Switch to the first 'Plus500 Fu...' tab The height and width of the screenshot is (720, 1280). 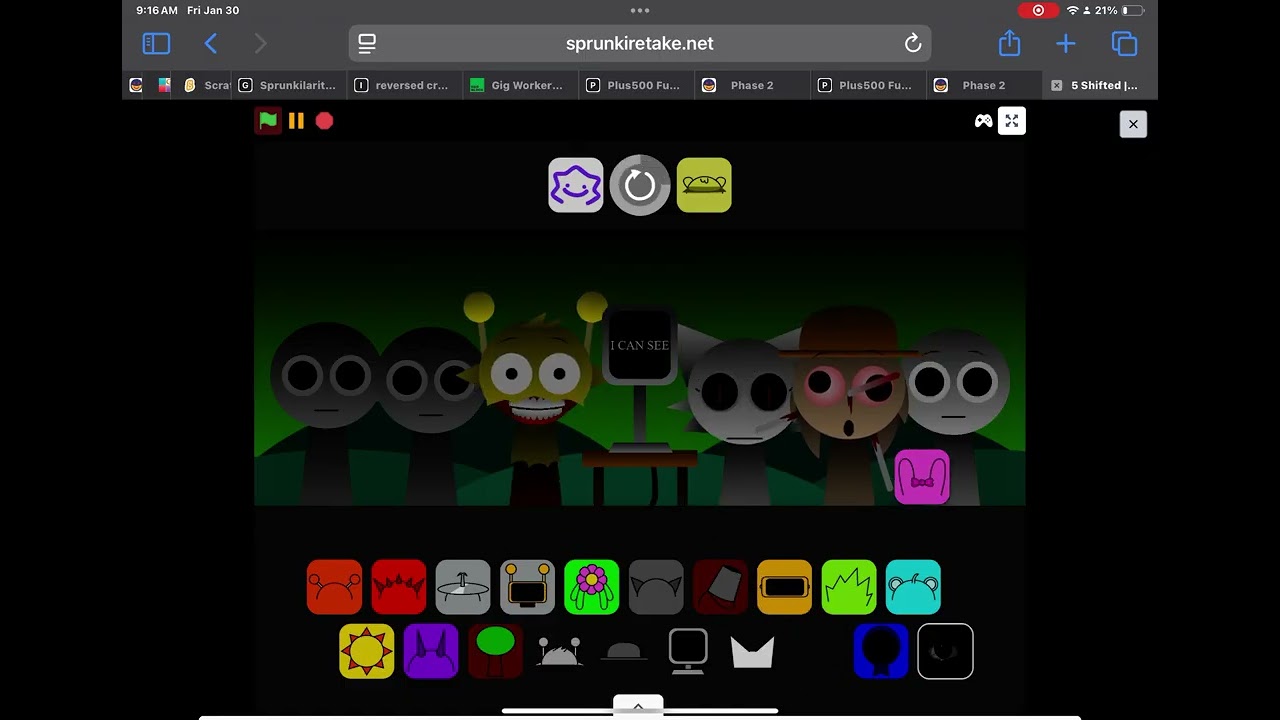(x=637, y=86)
